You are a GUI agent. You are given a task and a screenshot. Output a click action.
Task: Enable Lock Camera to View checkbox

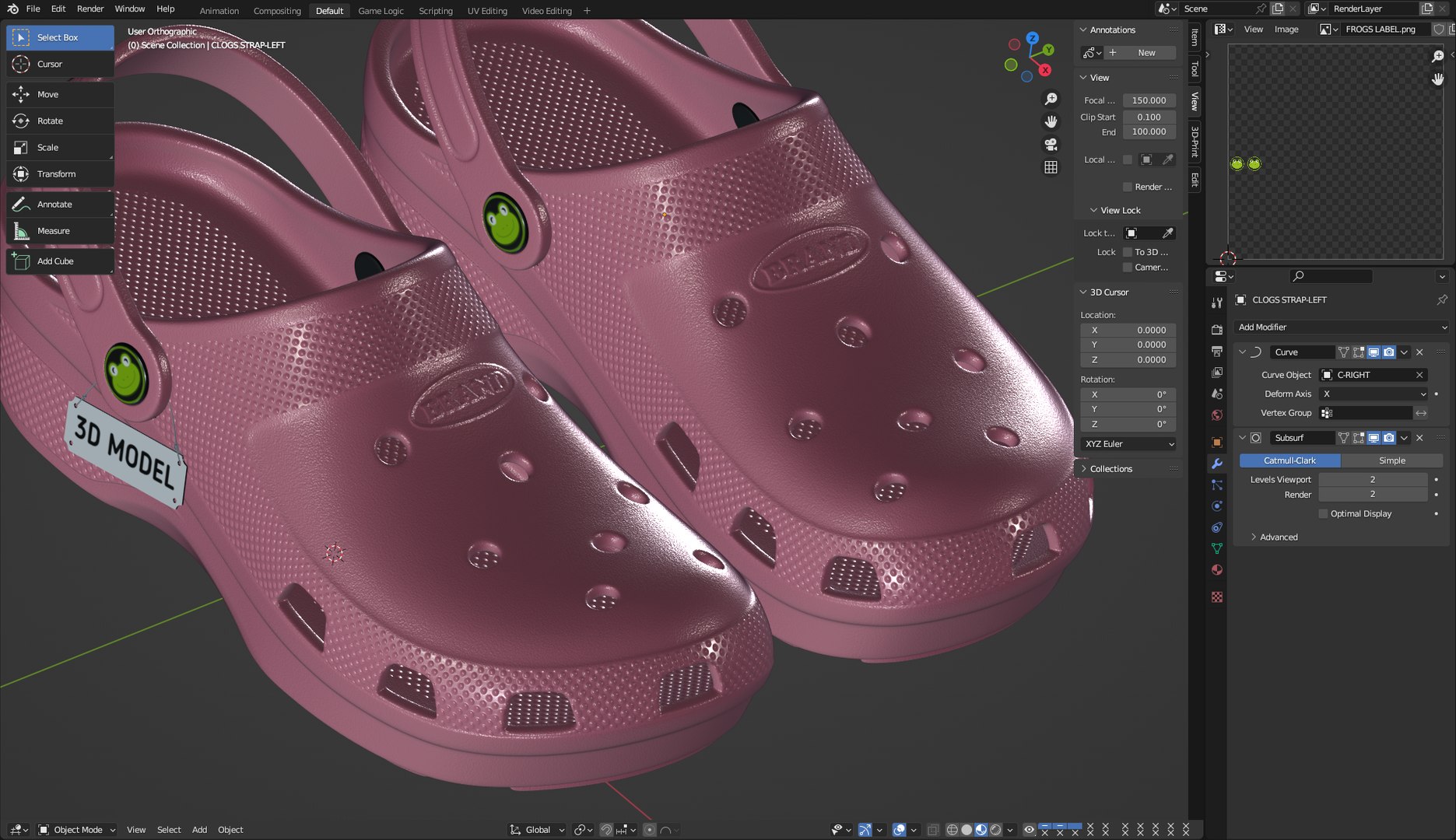coord(1128,268)
